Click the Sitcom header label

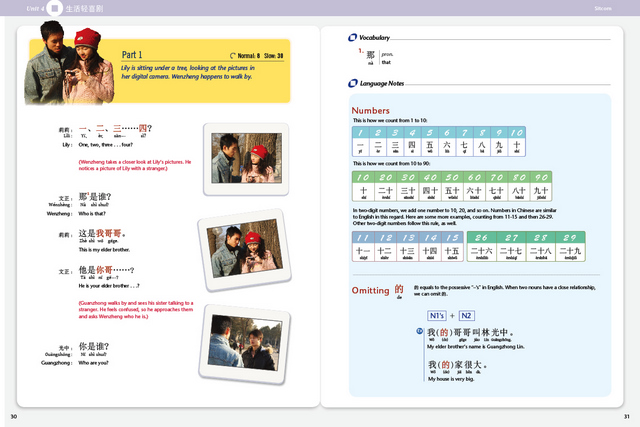[603, 9]
